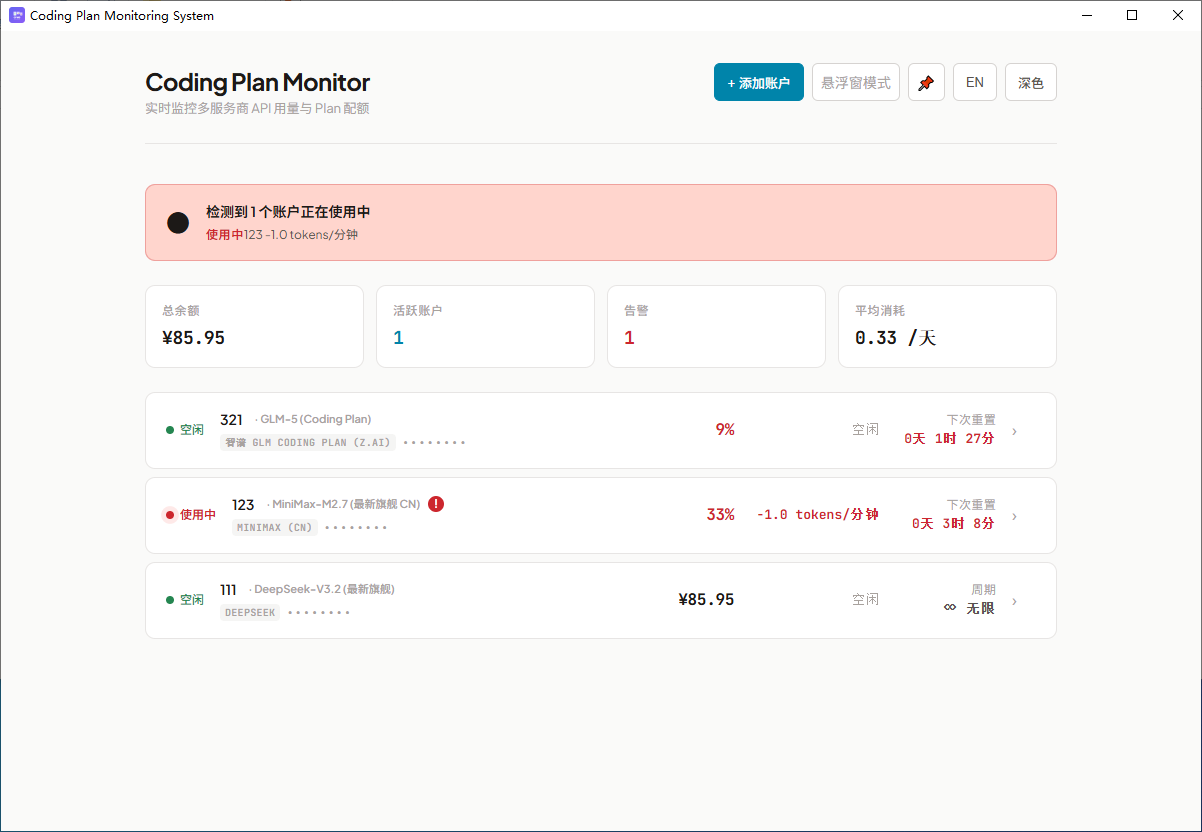Click the ¥85.95 balance in the DeepSeek row
This screenshot has width=1202, height=832.
pyautogui.click(x=706, y=599)
